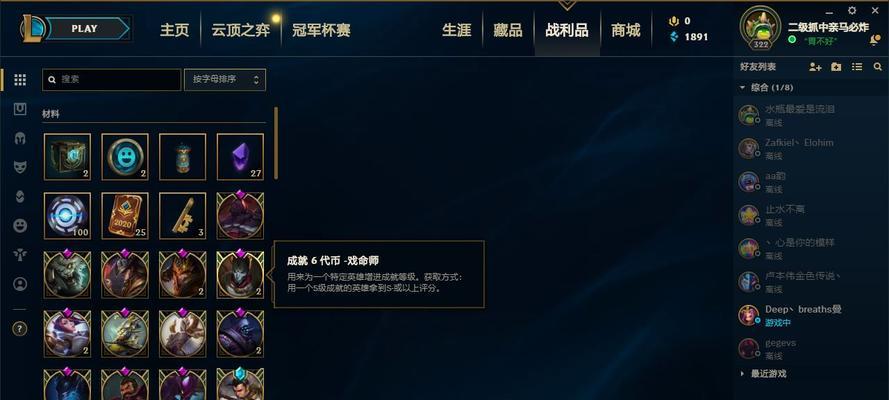Expand the 最近游戏 section
The width and height of the screenshot is (889, 400).
[742, 374]
